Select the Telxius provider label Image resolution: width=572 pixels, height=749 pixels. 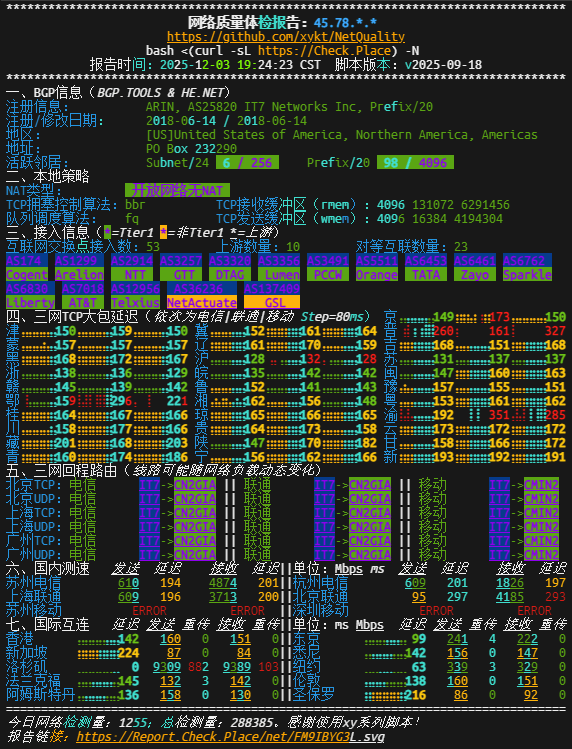tap(135, 302)
